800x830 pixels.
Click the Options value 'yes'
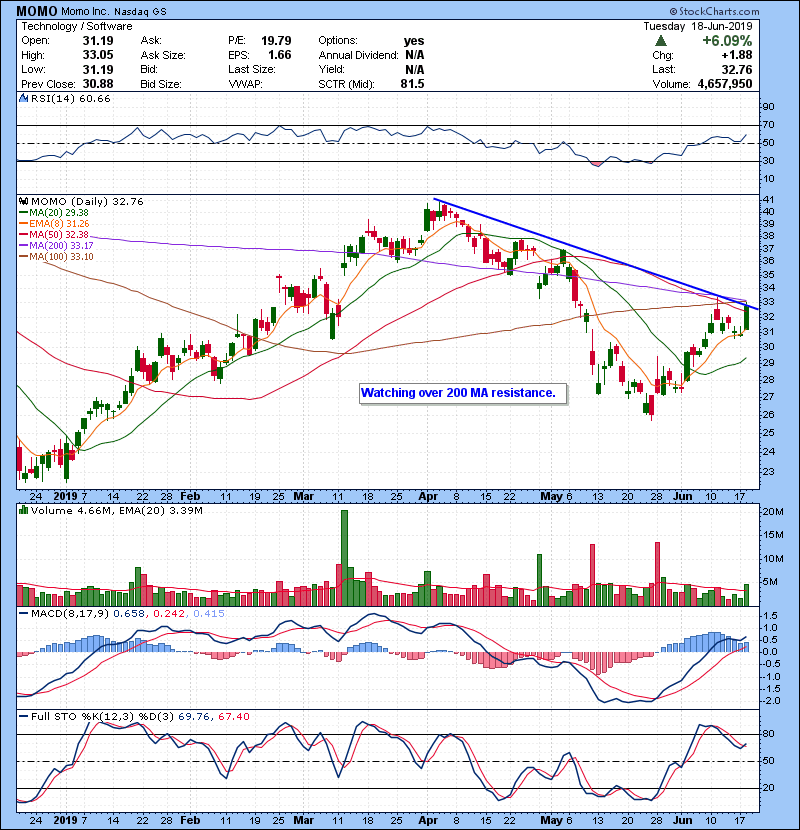[414, 41]
